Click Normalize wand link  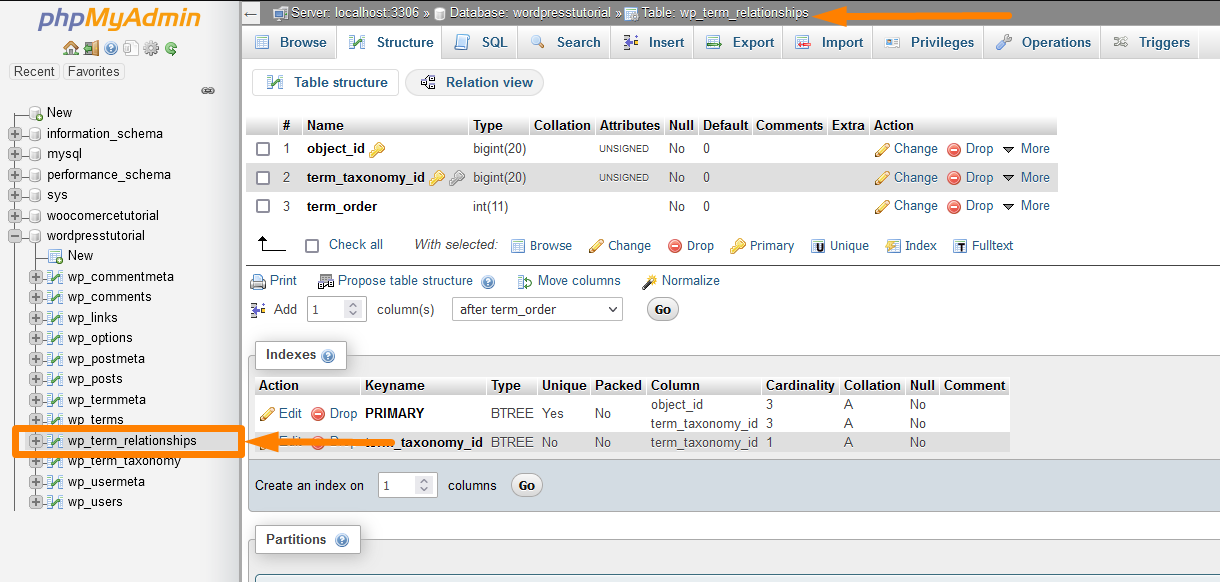pyautogui.click(x=681, y=281)
